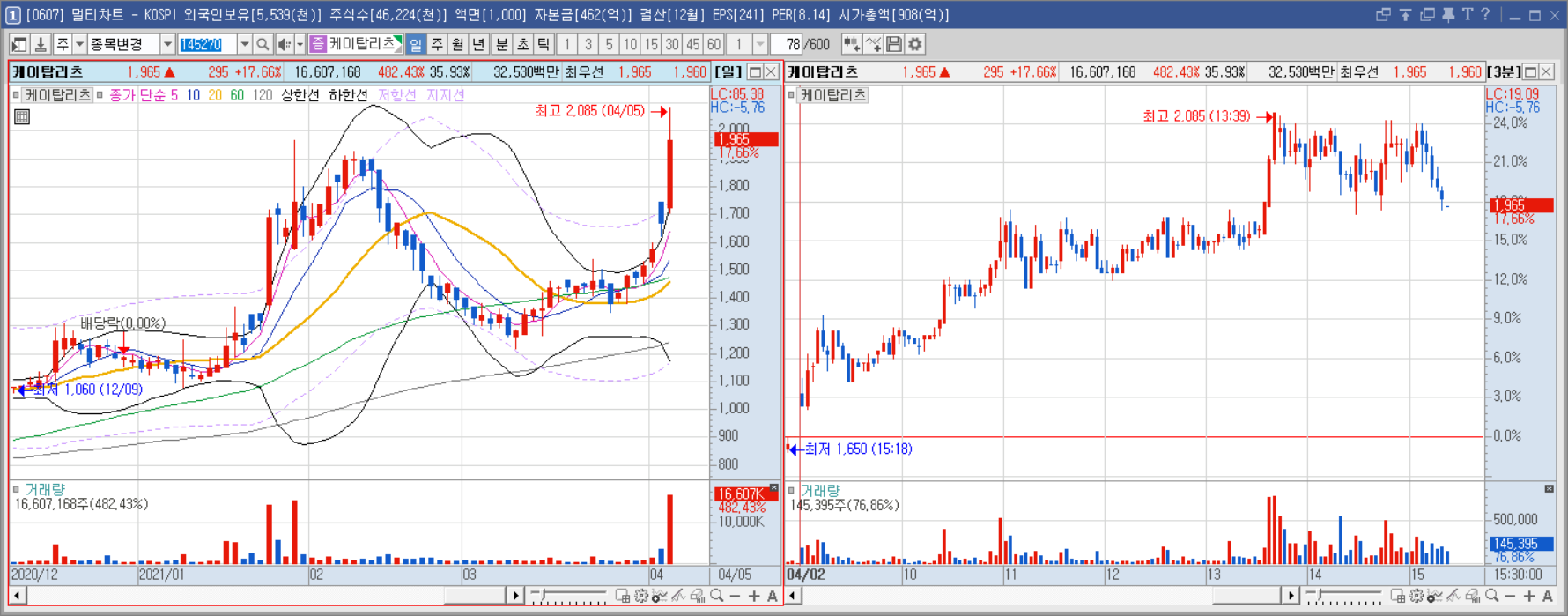The width and height of the screenshot is (1568, 616).
Task: Toggle the 케이탑리츠 series box in daily chart
Action: tap(16, 94)
